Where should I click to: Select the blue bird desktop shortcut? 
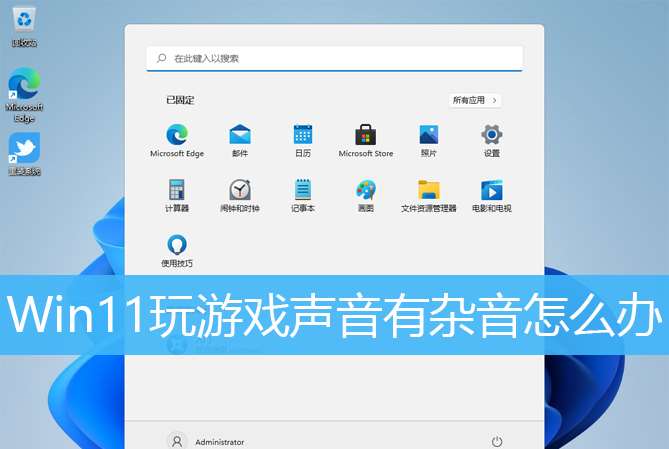(x=24, y=154)
